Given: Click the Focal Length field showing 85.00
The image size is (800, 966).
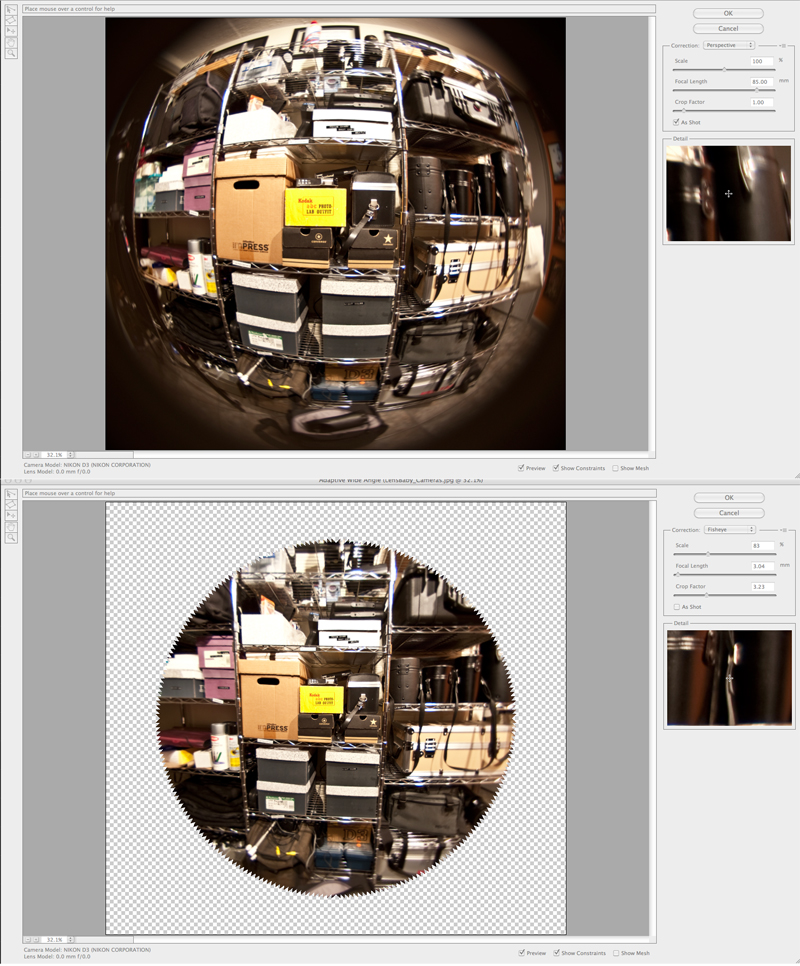Looking at the screenshot, I should [762, 81].
